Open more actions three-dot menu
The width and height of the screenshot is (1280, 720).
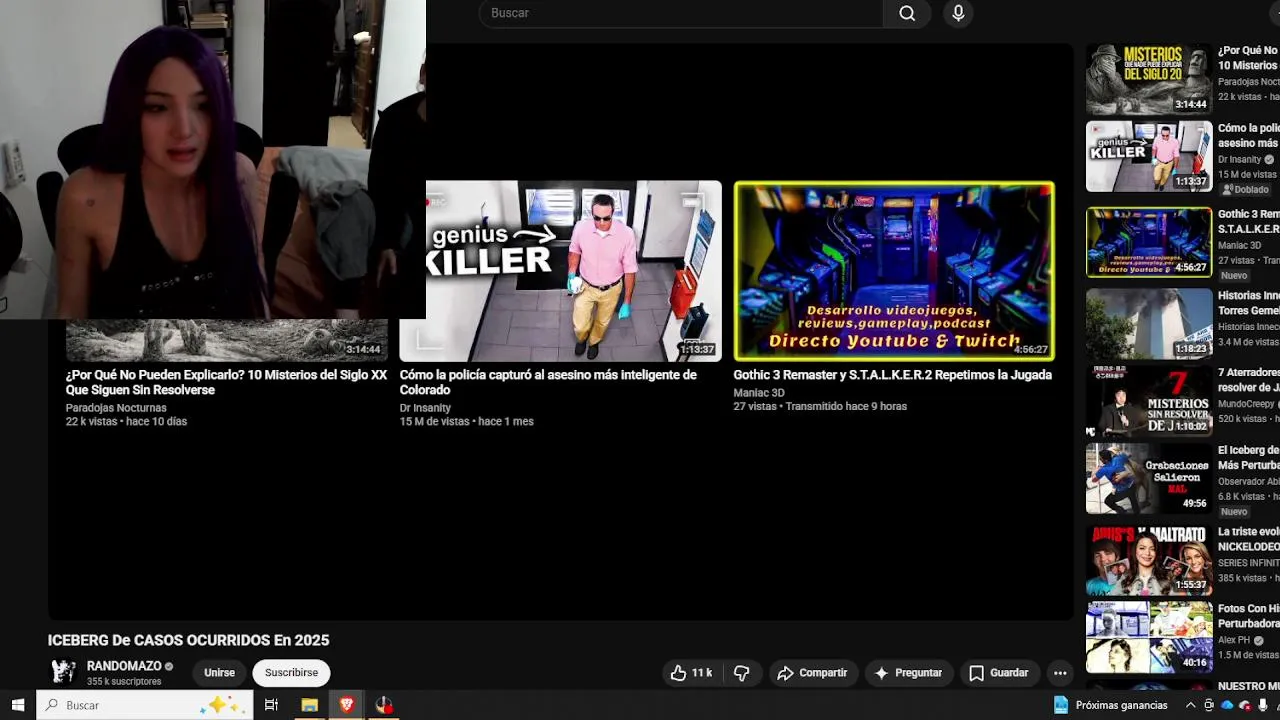click(1060, 673)
